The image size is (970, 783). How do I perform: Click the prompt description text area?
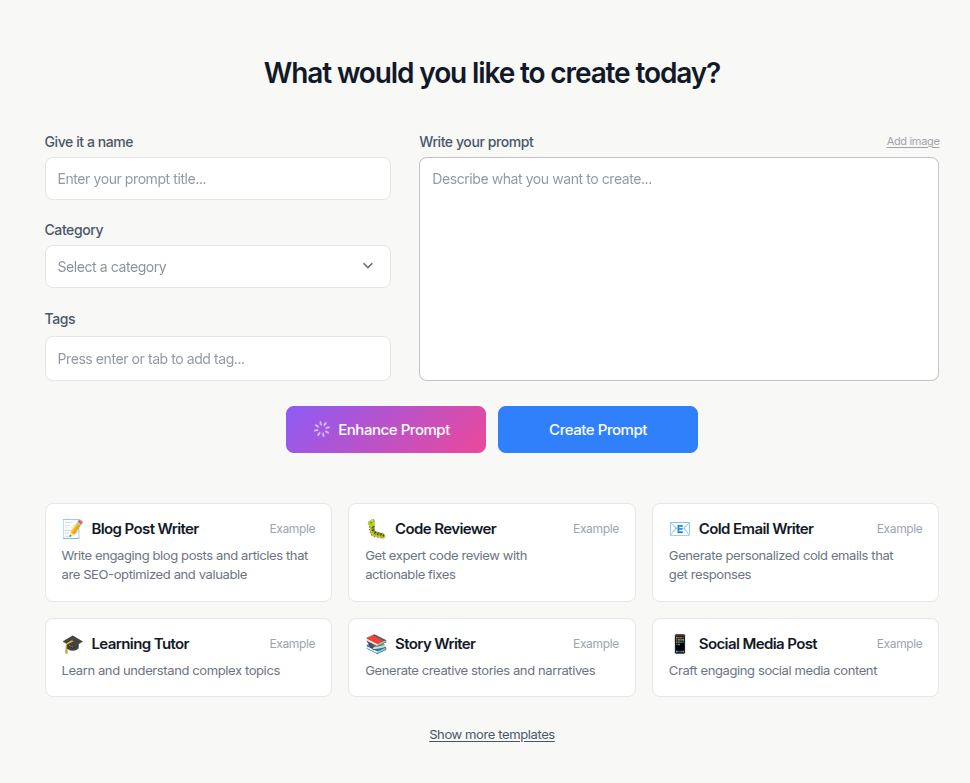tap(678, 269)
